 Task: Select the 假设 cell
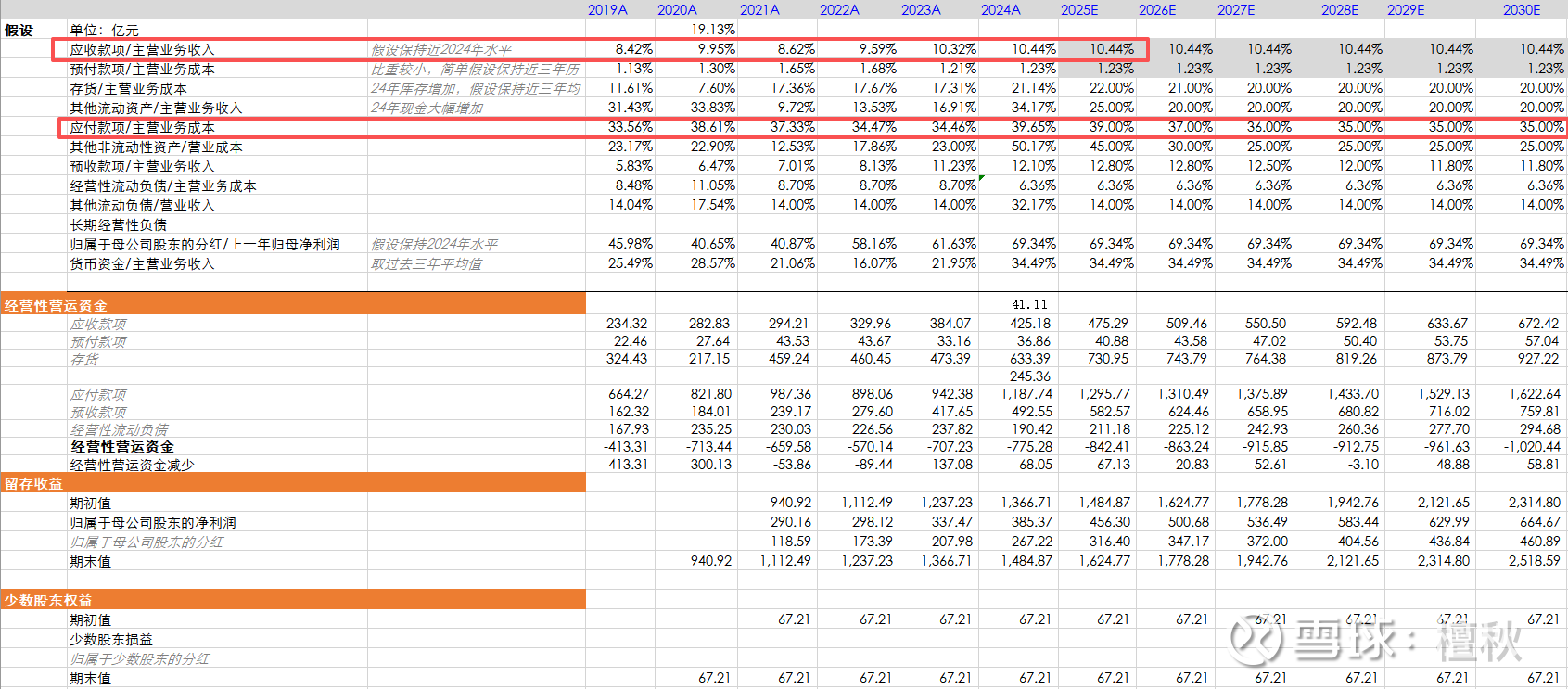[x=19, y=30]
